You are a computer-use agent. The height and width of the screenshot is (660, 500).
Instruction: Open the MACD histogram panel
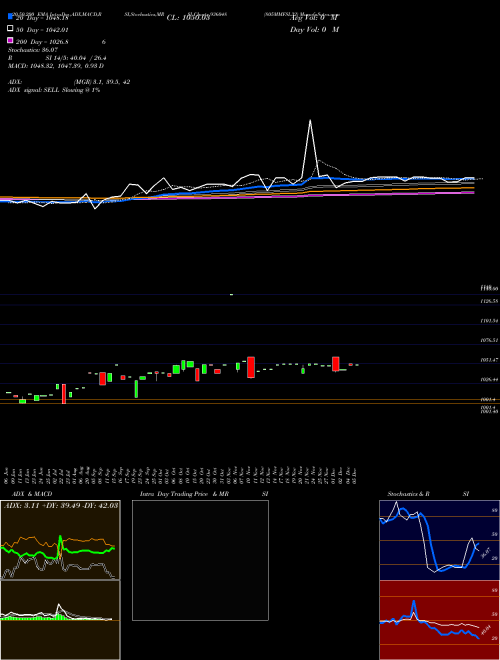click(x=60, y=620)
